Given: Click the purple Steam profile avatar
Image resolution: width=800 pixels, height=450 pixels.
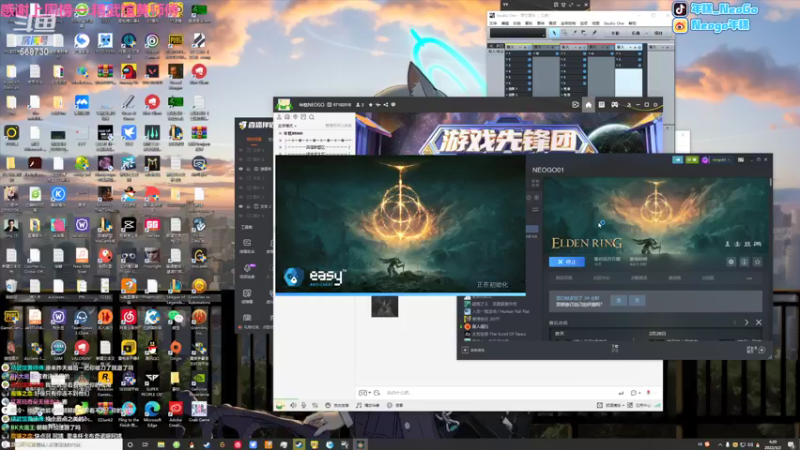Looking at the screenshot, I should (x=705, y=160).
